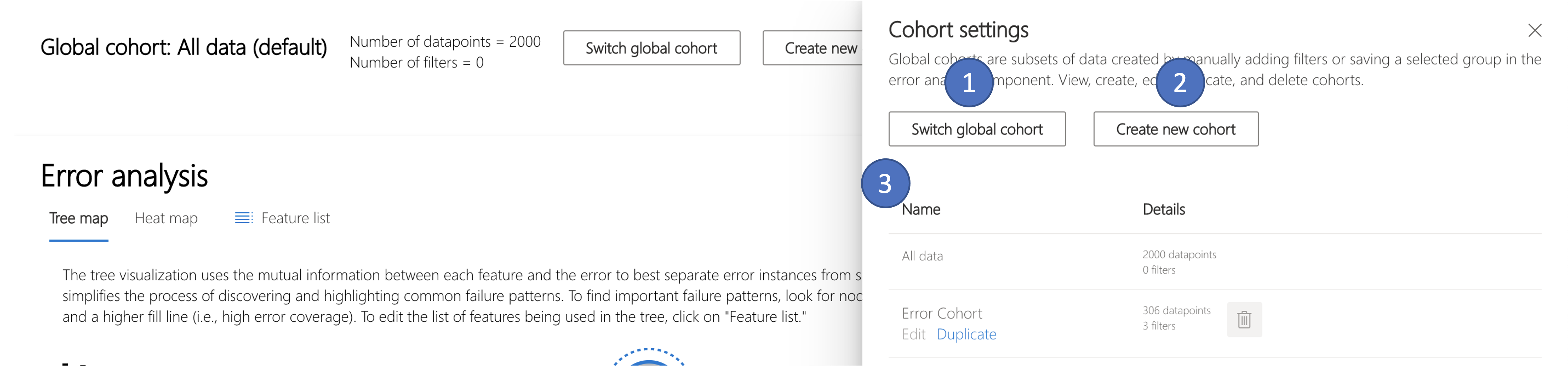This screenshot has width=1568, height=366.
Task: Delete the Error Cohort with trash icon
Action: 1244,319
